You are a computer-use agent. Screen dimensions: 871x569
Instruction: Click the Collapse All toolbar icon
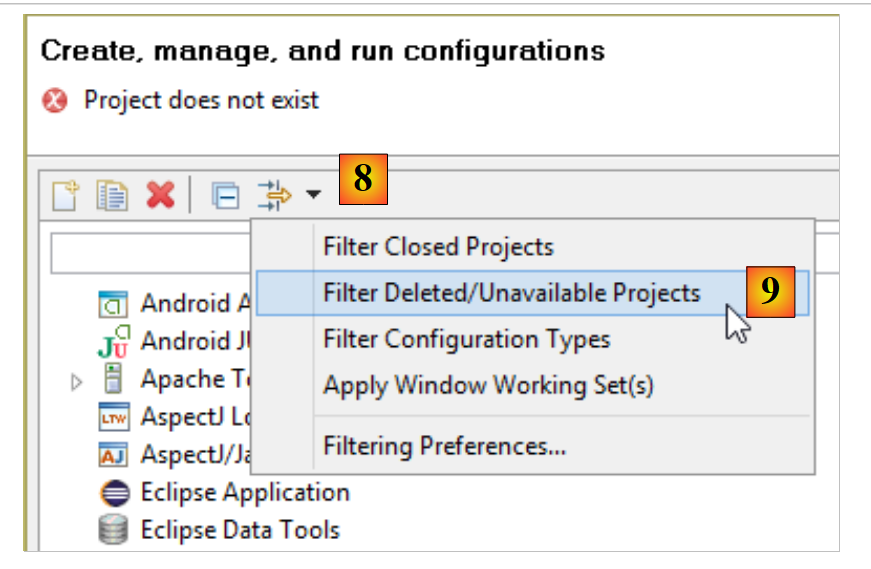(226, 196)
